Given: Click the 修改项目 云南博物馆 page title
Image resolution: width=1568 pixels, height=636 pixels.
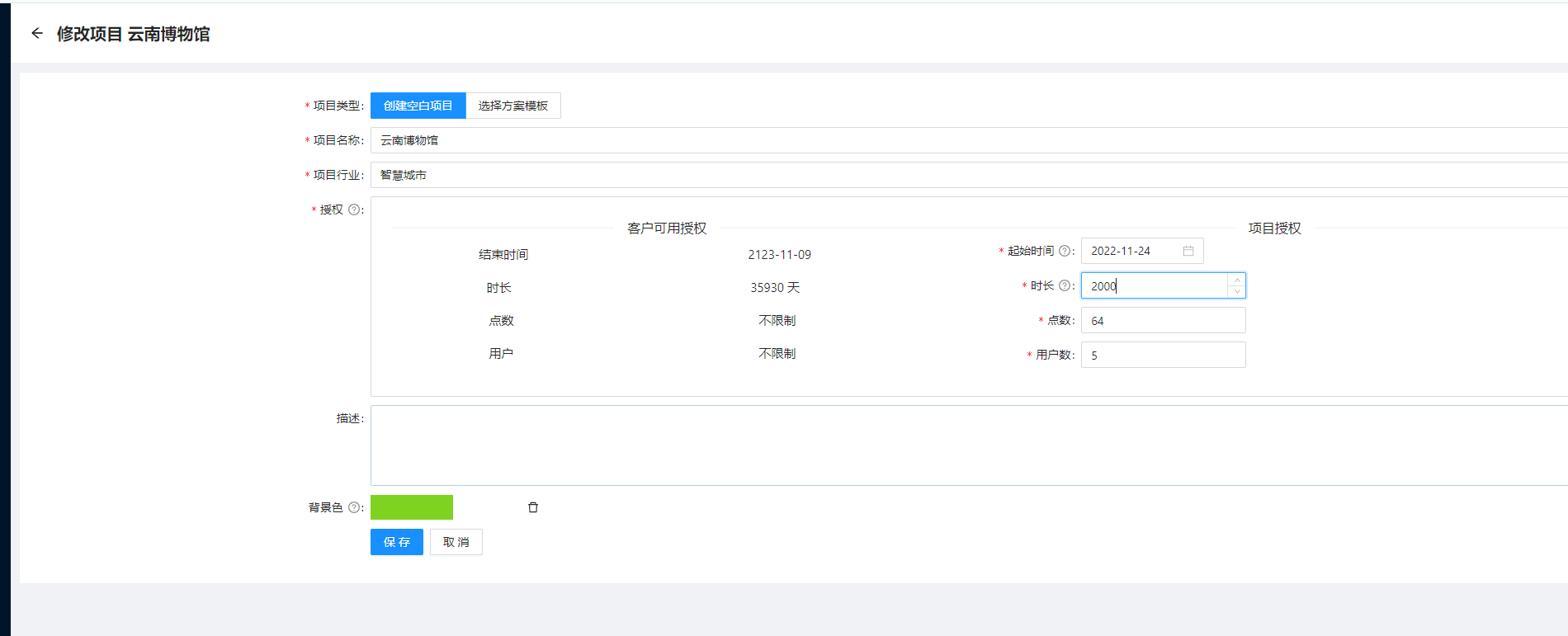Looking at the screenshot, I should click(133, 34).
